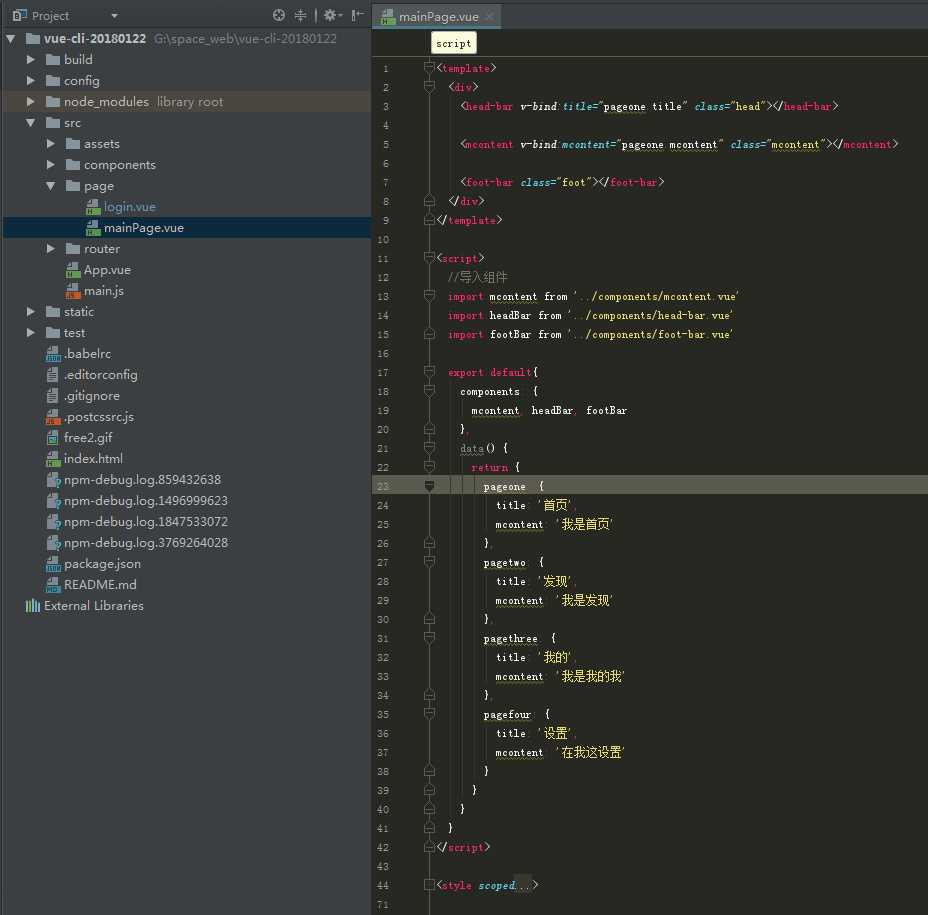Viewport: 928px width, 915px height.
Task: Fold the pagethree object on line 31
Action: (x=430, y=638)
